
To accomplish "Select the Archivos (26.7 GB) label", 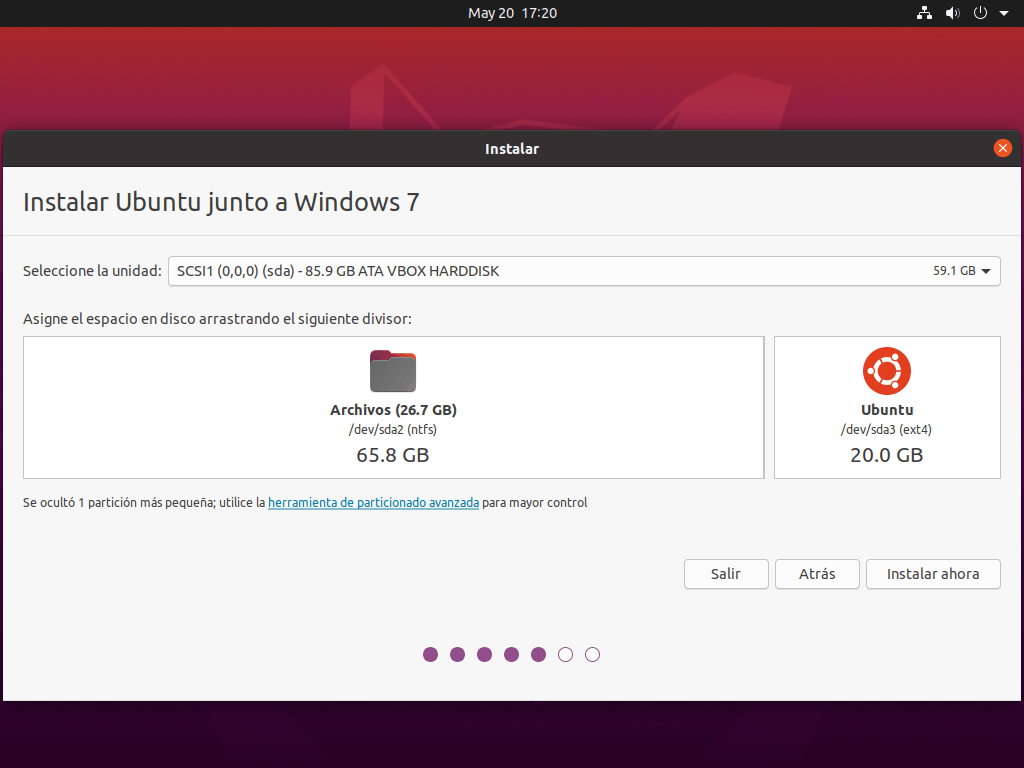I will [x=393, y=410].
